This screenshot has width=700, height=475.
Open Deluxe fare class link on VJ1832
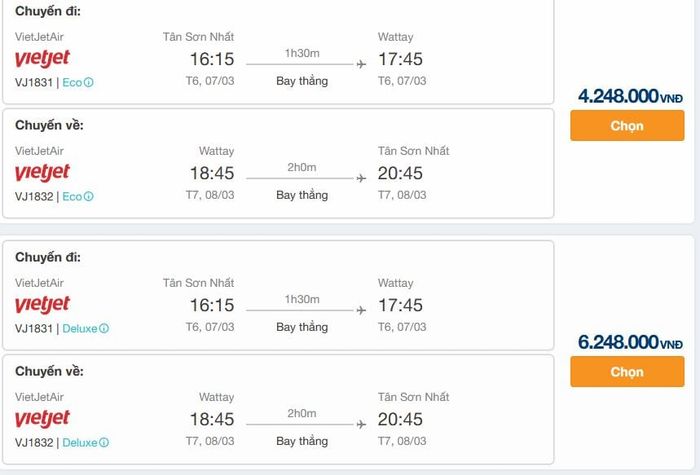[x=80, y=442]
